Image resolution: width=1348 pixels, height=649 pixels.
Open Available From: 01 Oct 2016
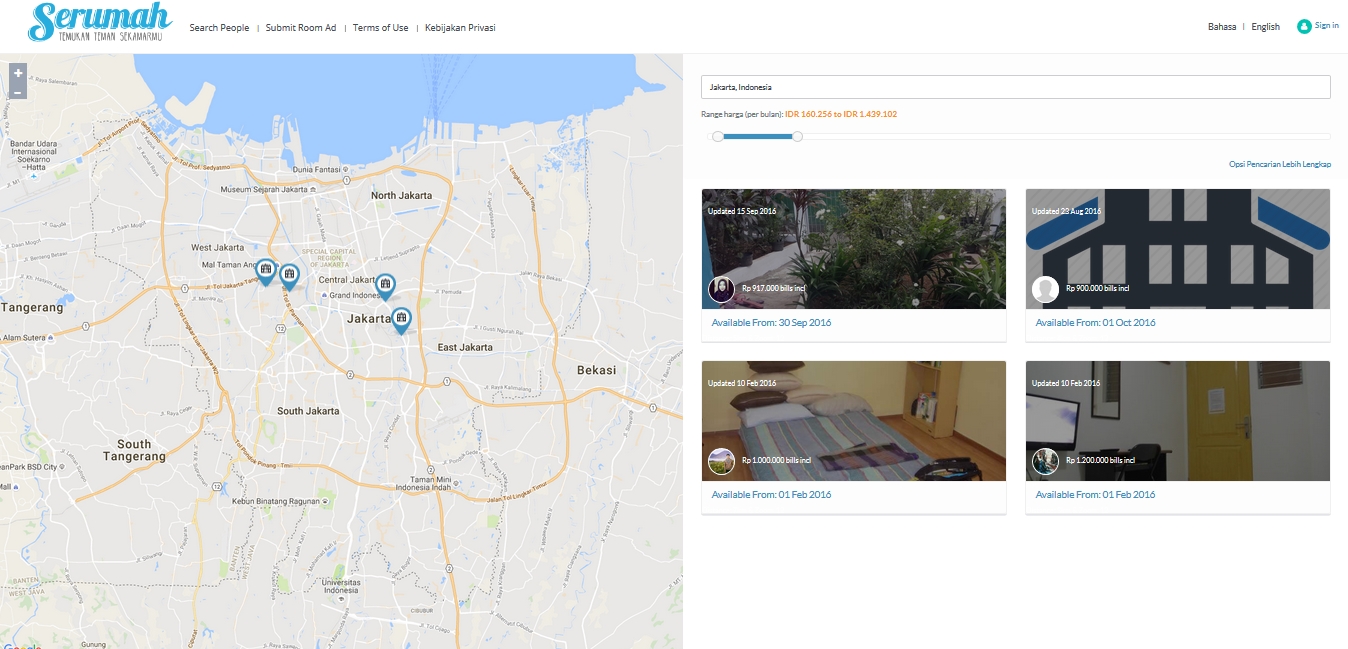pos(1095,323)
